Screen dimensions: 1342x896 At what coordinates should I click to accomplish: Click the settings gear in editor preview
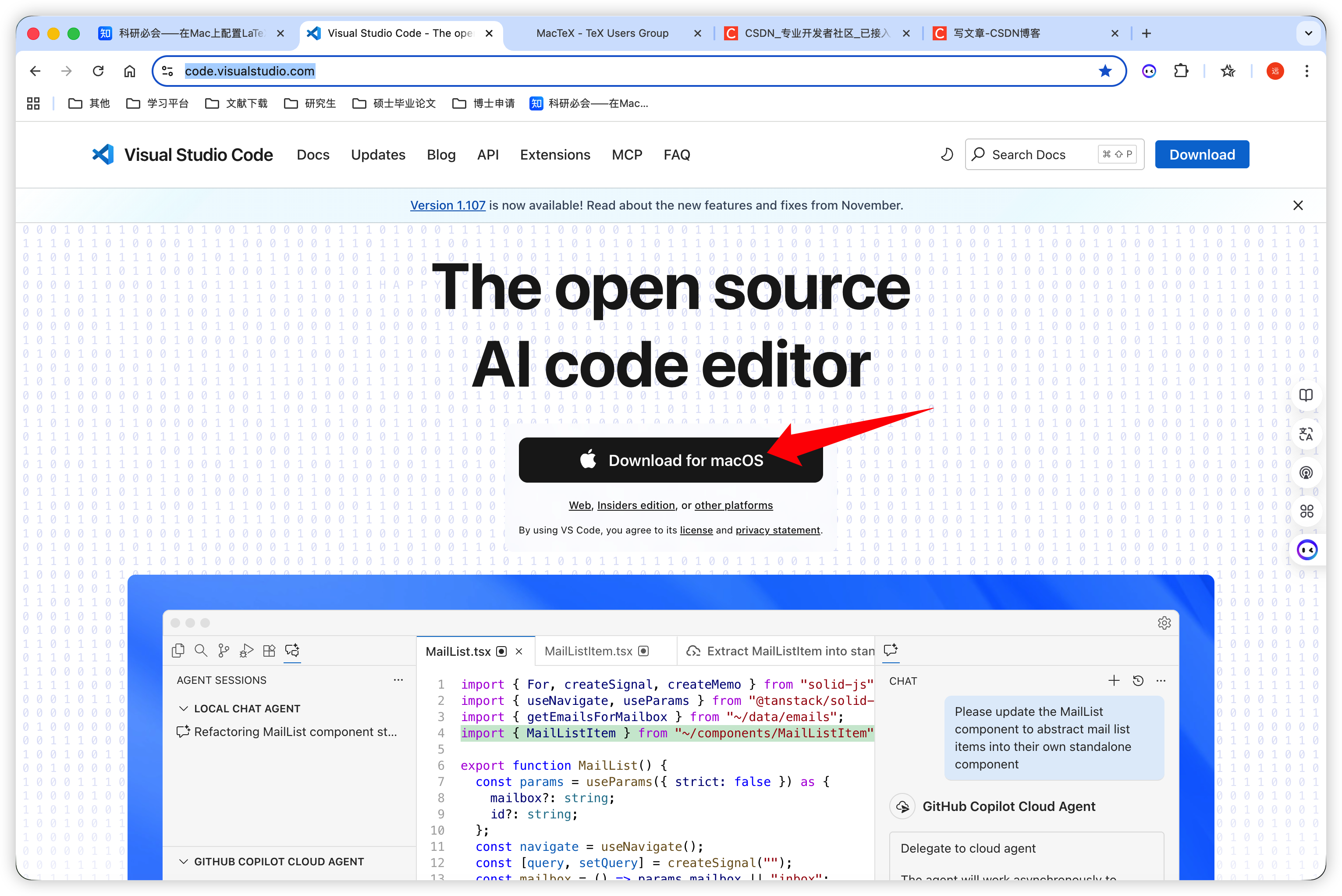(1164, 623)
